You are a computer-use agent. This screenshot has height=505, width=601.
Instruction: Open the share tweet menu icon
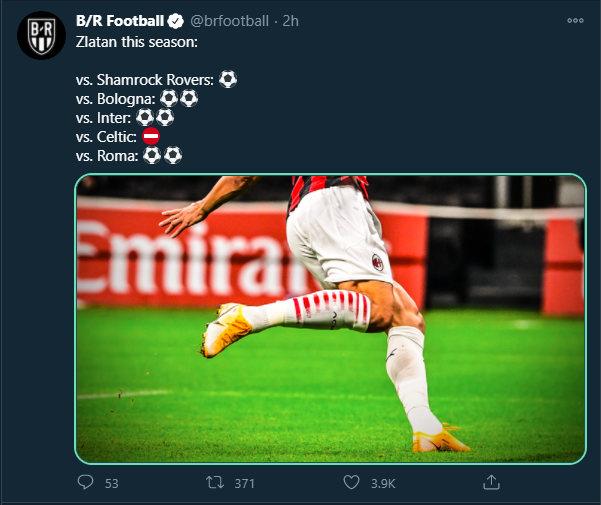click(491, 482)
